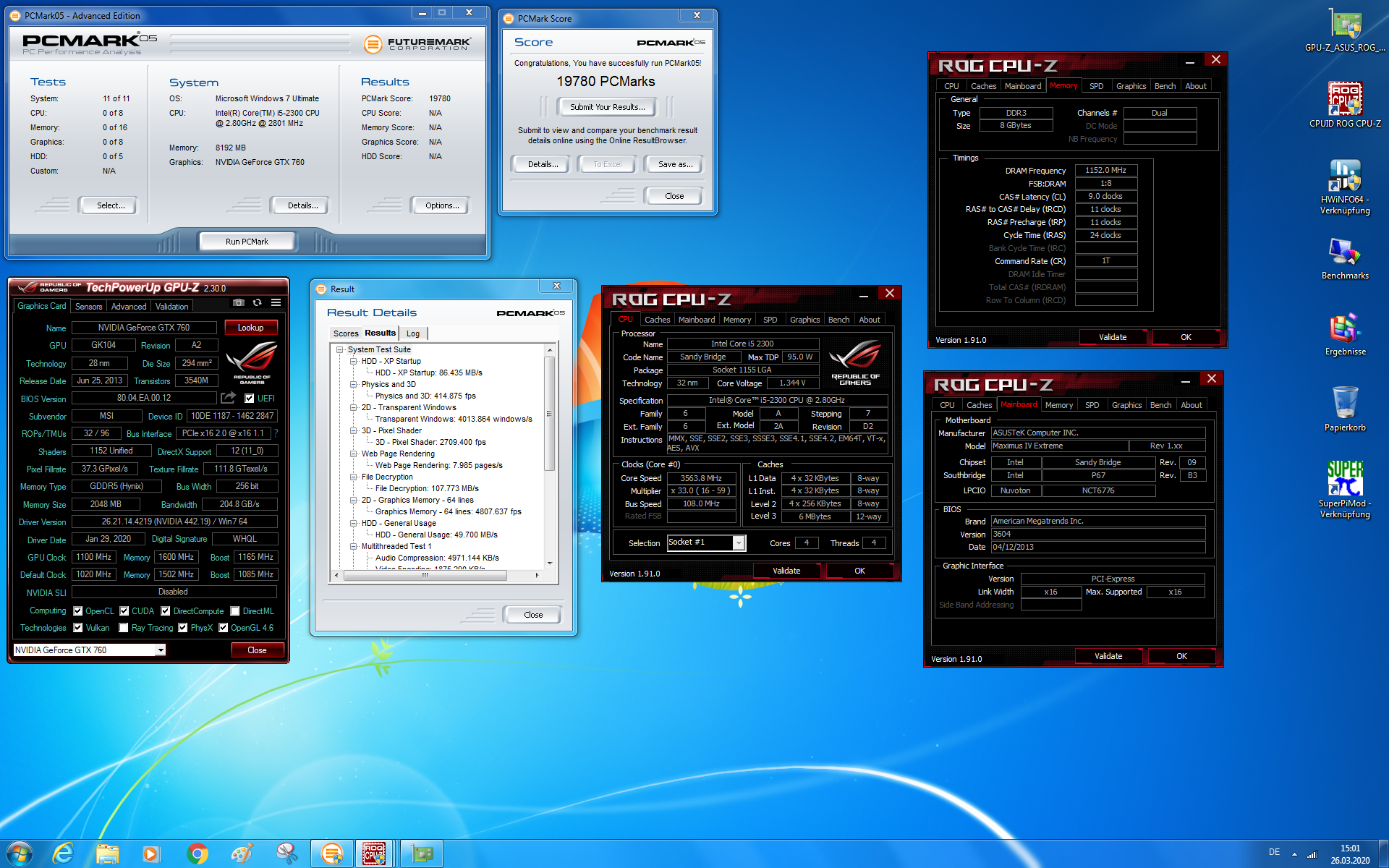Image resolution: width=1389 pixels, height=868 pixels.
Task: Collapse the System Test Suite node
Action: (340, 349)
